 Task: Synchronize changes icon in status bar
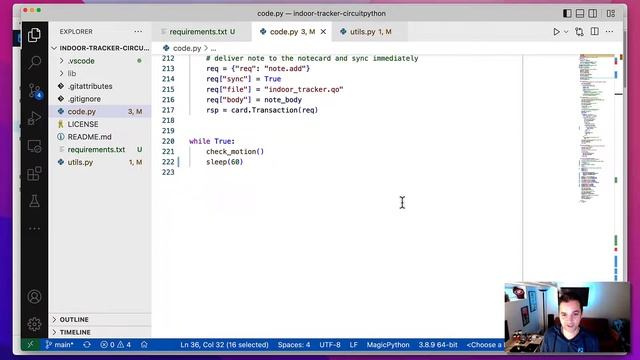pos(87,345)
